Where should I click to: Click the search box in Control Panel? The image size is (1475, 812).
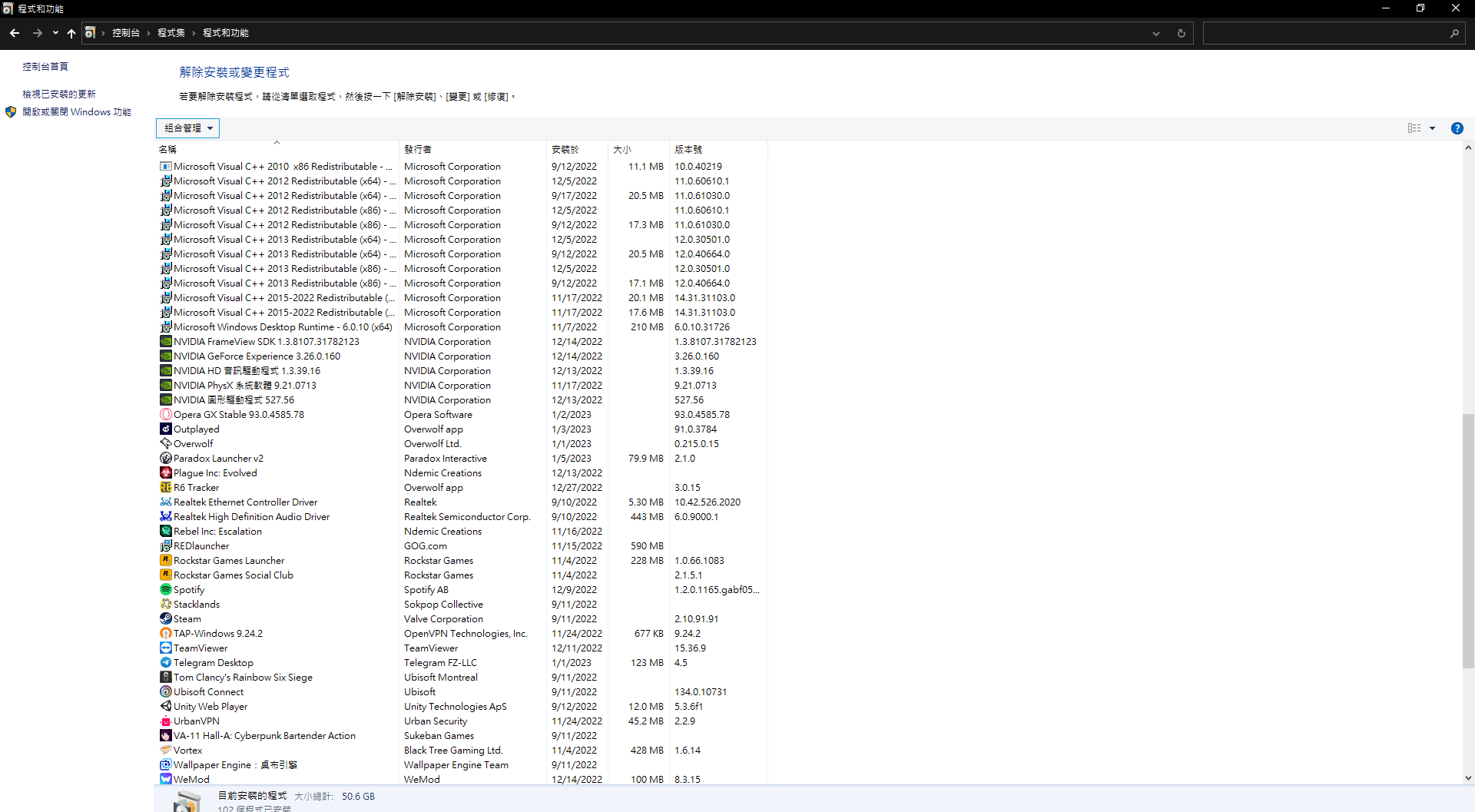pos(1334,33)
